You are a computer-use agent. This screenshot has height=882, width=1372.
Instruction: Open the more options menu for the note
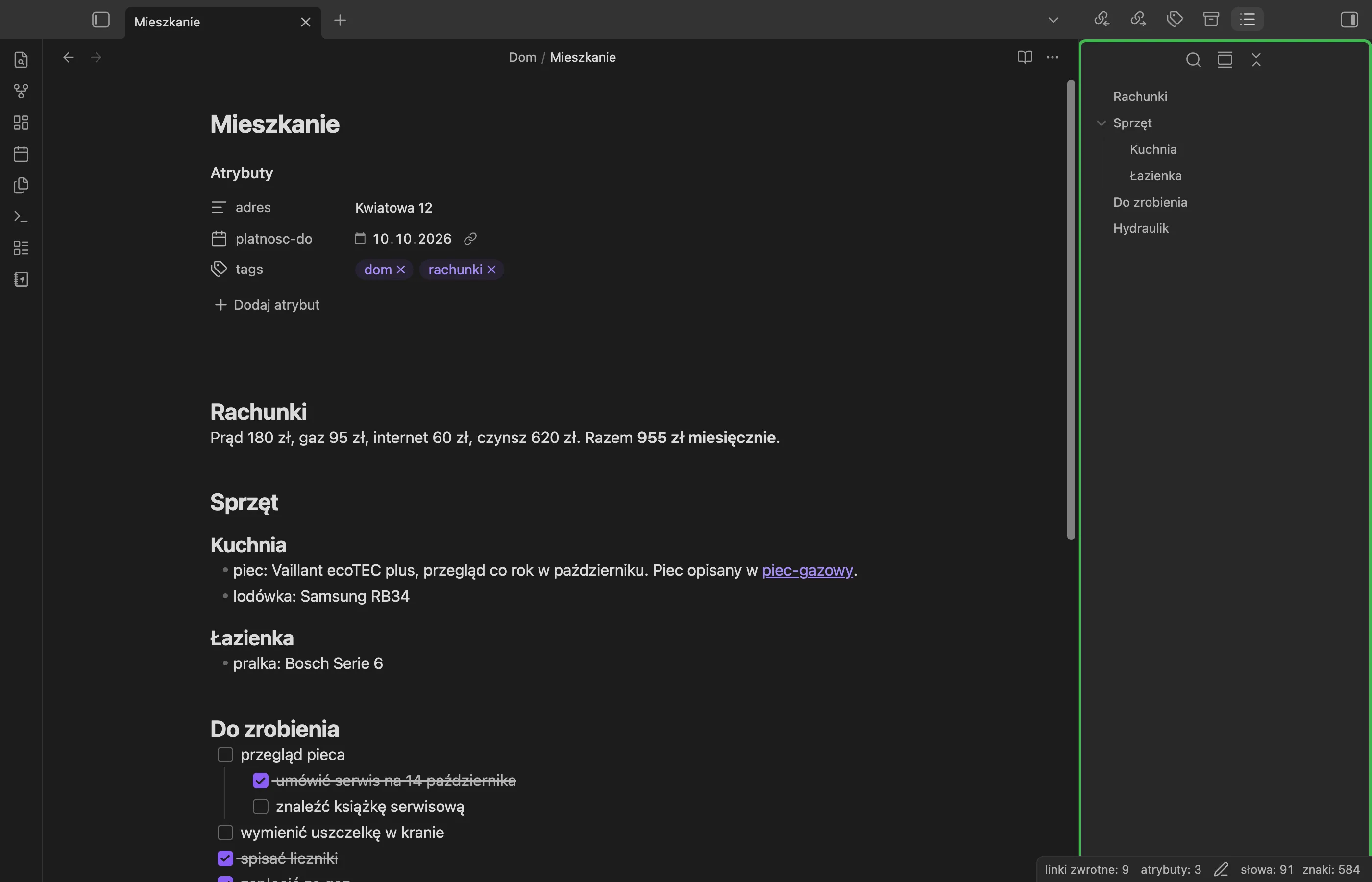1053,57
